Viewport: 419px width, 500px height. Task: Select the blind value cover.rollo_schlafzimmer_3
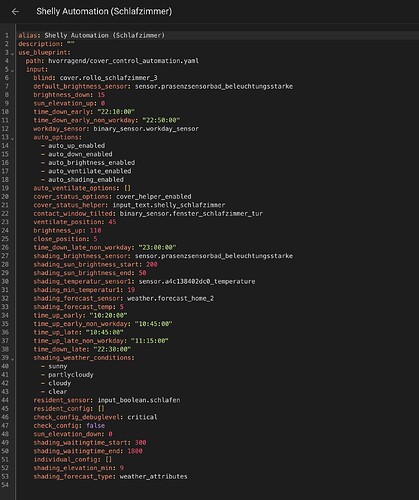click(x=108, y=78)
